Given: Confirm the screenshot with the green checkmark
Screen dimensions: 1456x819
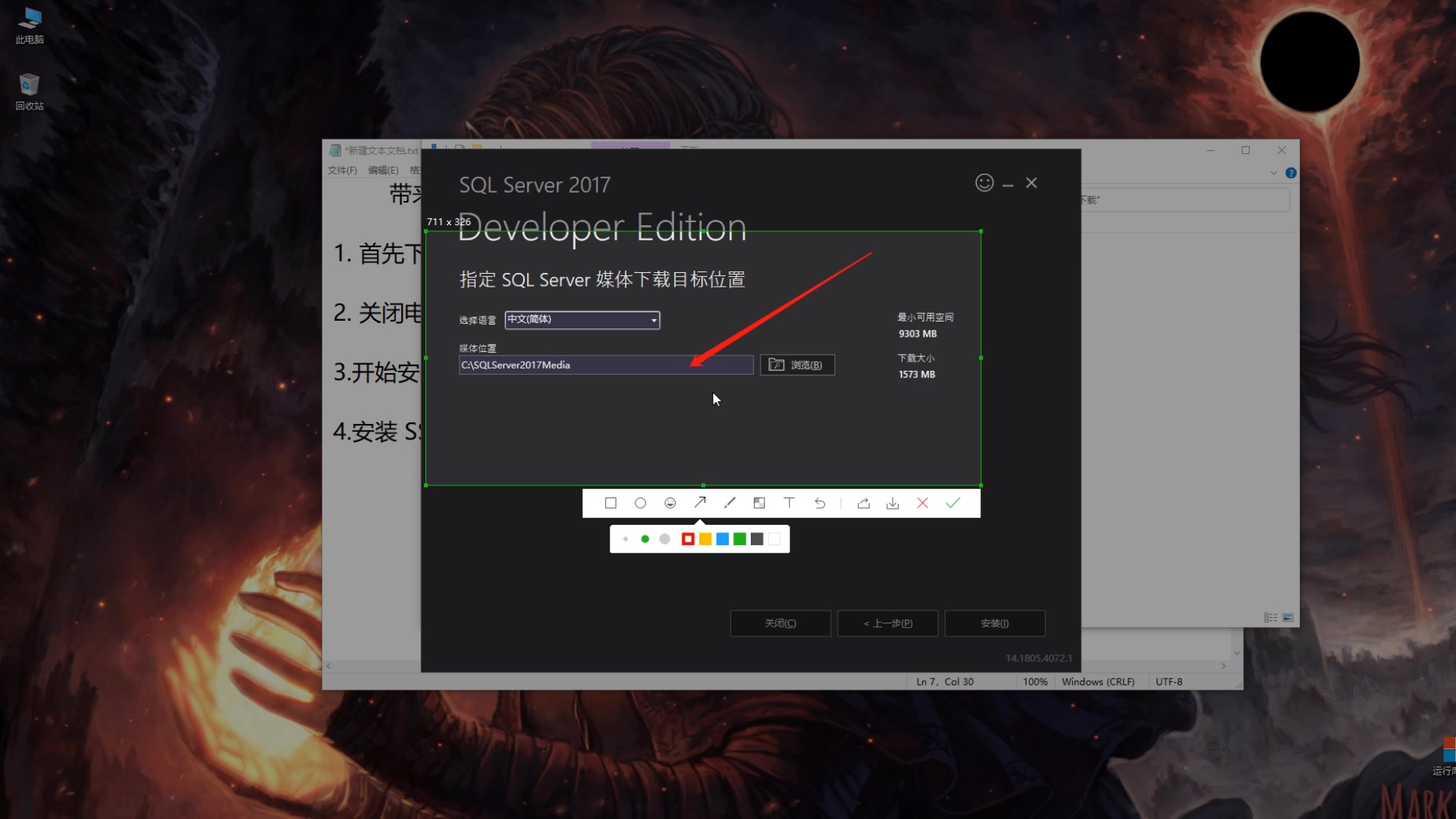Looking at the screenshot, I should point(953,503).
